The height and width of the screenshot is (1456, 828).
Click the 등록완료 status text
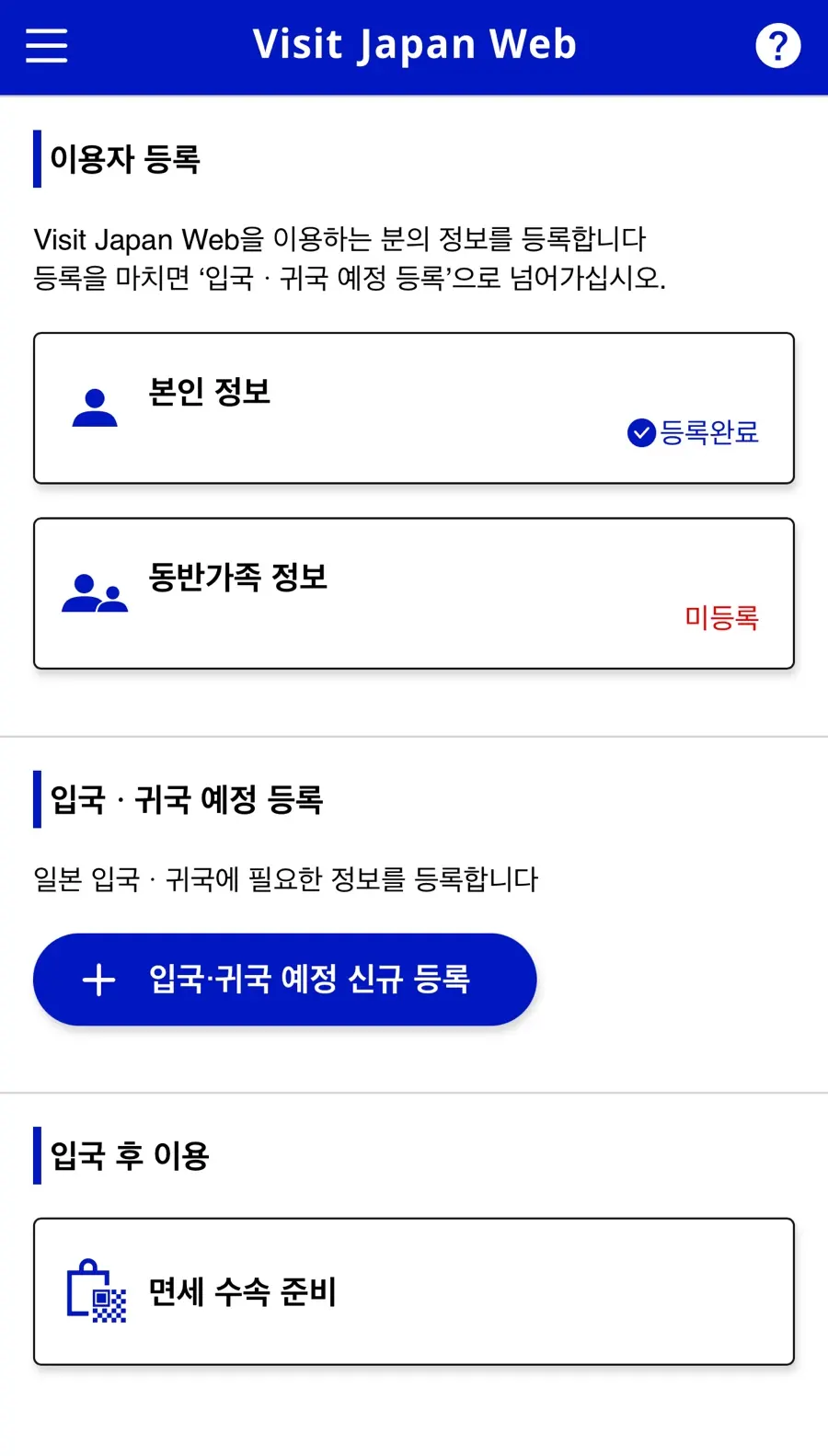pyautogui.click(x=709, y=432)
